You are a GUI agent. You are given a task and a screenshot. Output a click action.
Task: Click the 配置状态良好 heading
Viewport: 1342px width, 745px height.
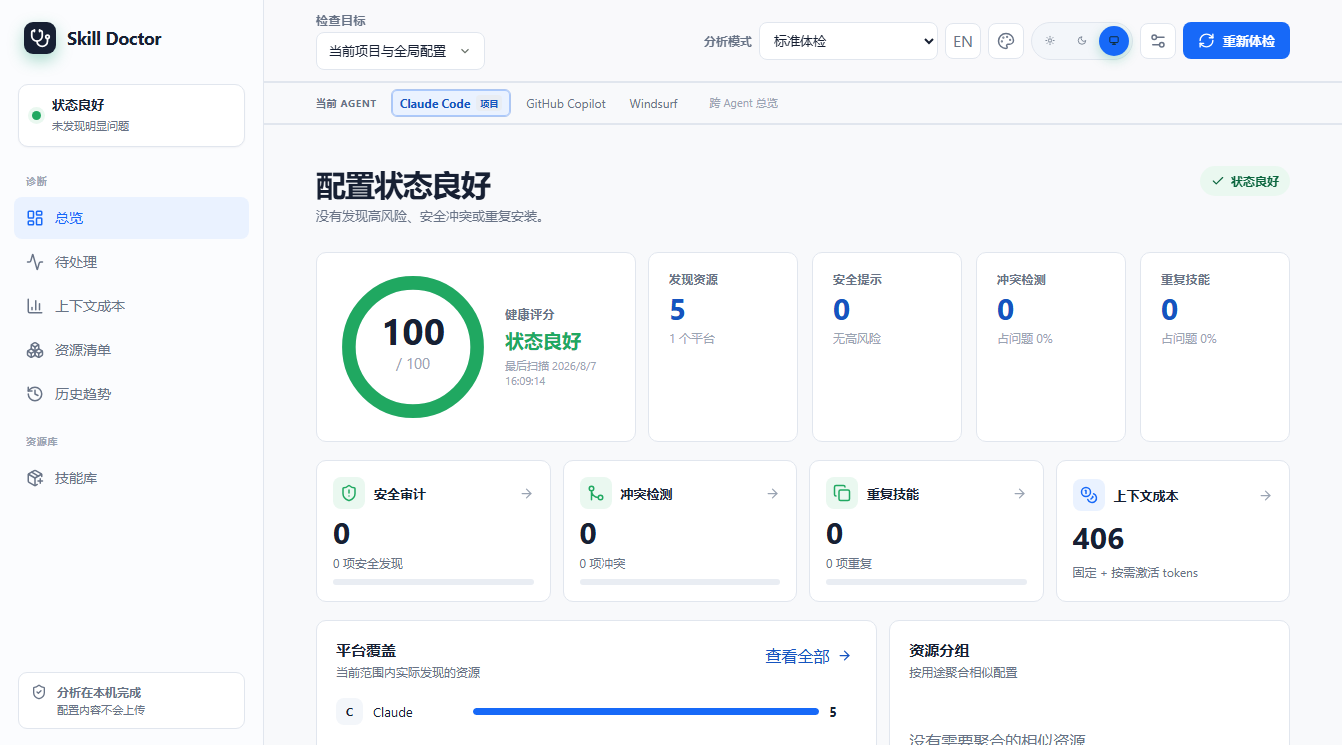pos(404,186)
